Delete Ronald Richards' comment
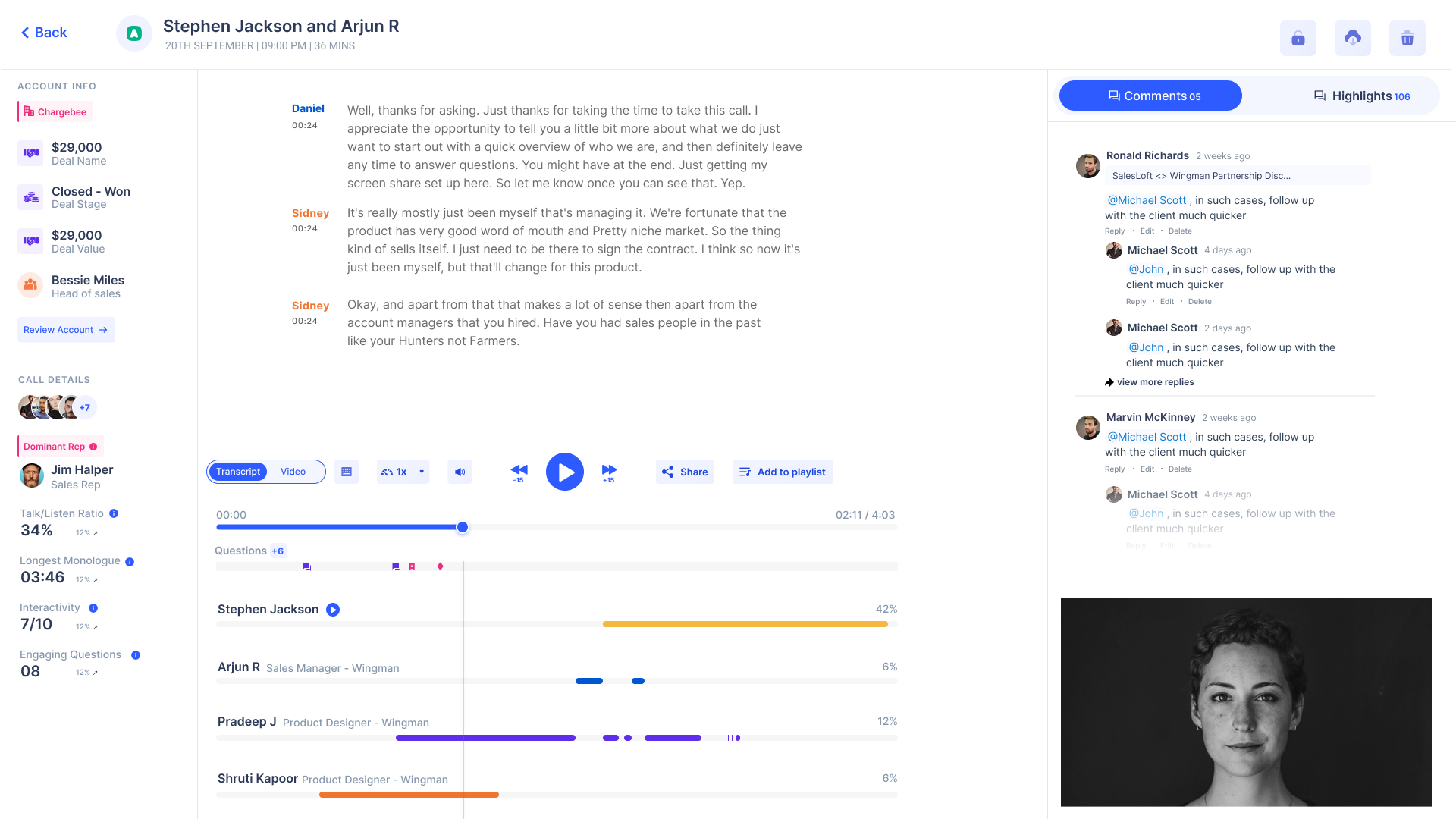 point(1180,231)
